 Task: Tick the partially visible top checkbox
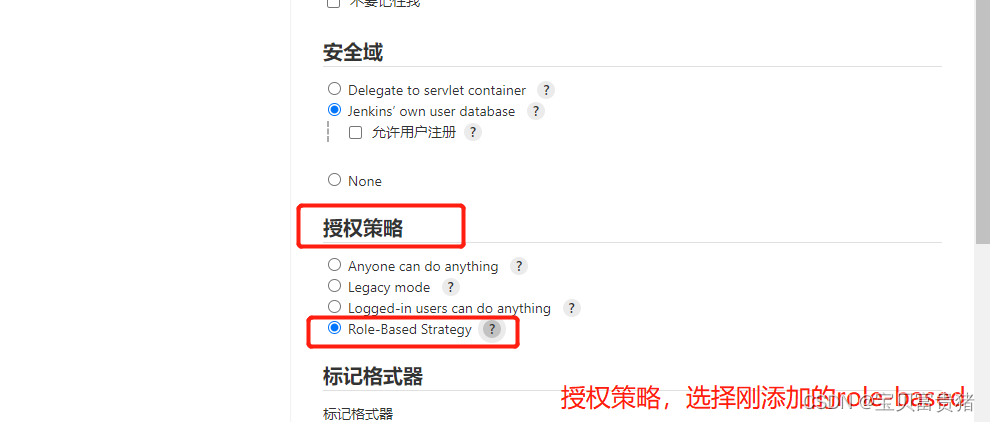pyautogui.click(x=333, y=3)
